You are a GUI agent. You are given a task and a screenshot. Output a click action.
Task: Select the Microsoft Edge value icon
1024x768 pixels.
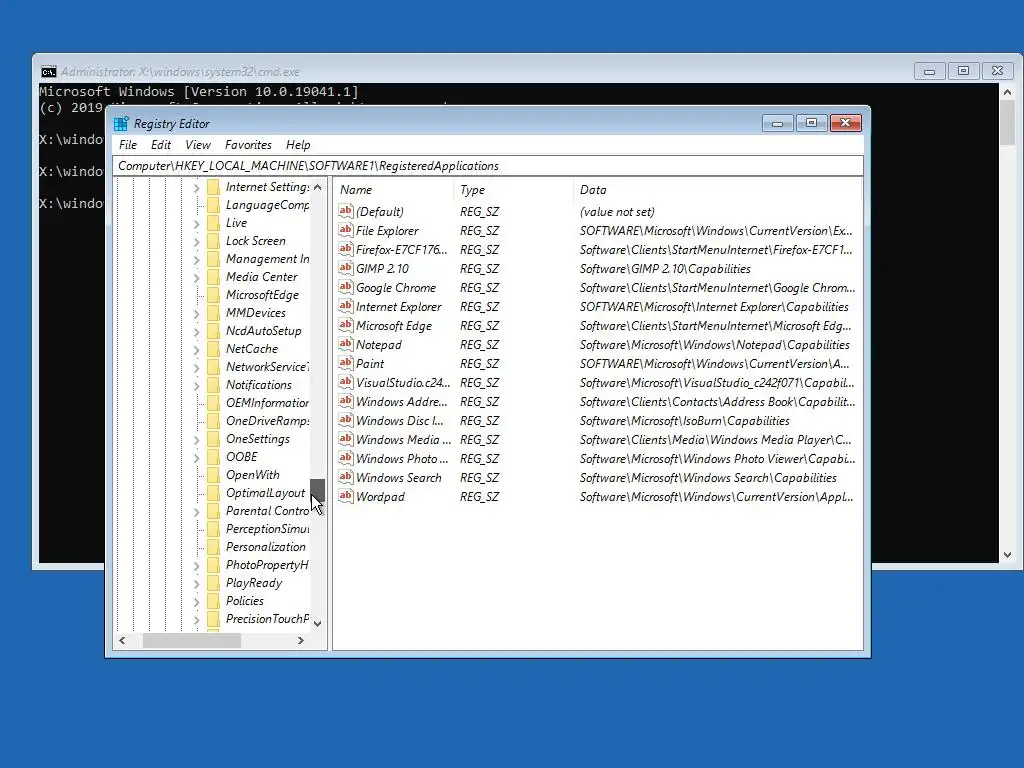click(345, 325)
